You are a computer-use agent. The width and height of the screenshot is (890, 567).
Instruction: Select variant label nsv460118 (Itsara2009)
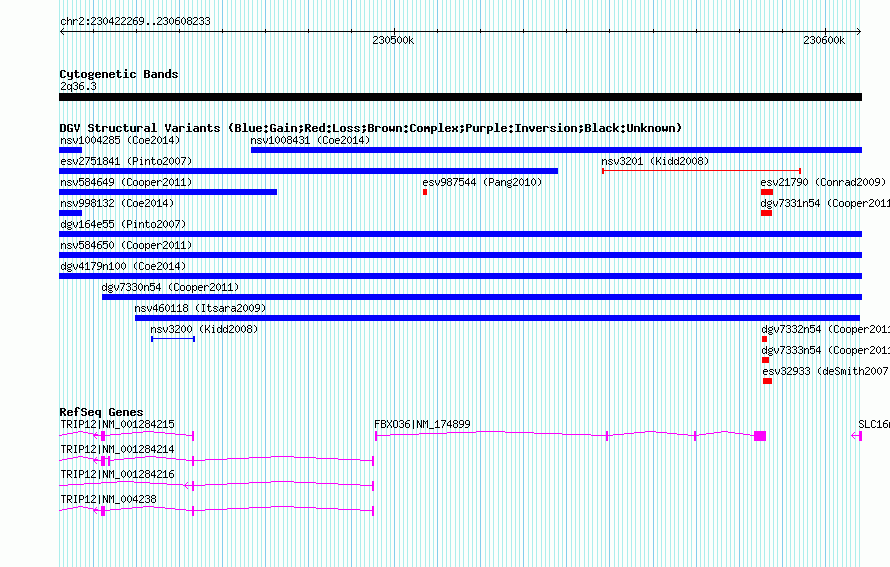click(x=200, y=308)
